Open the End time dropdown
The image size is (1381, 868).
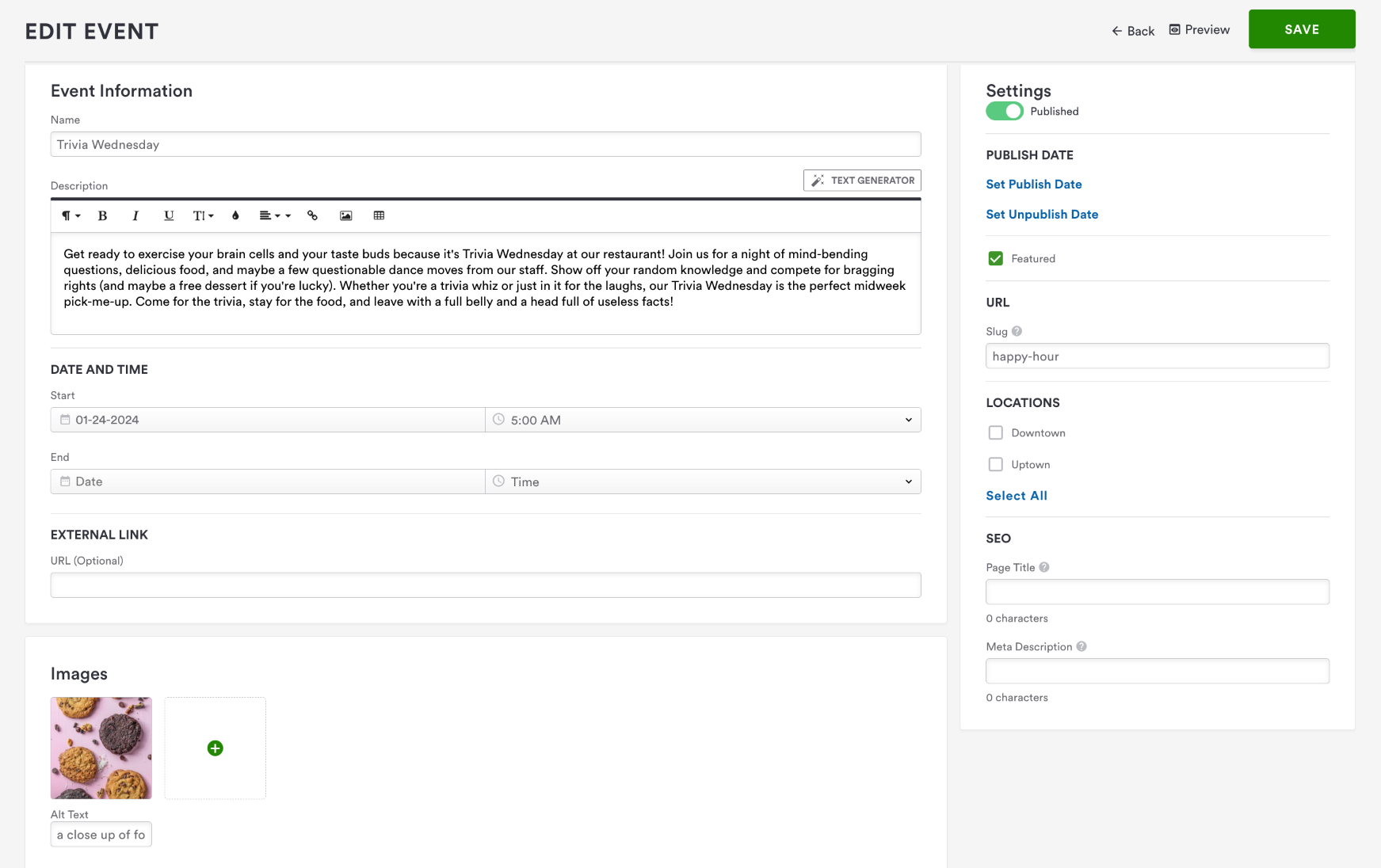point(703,482)
